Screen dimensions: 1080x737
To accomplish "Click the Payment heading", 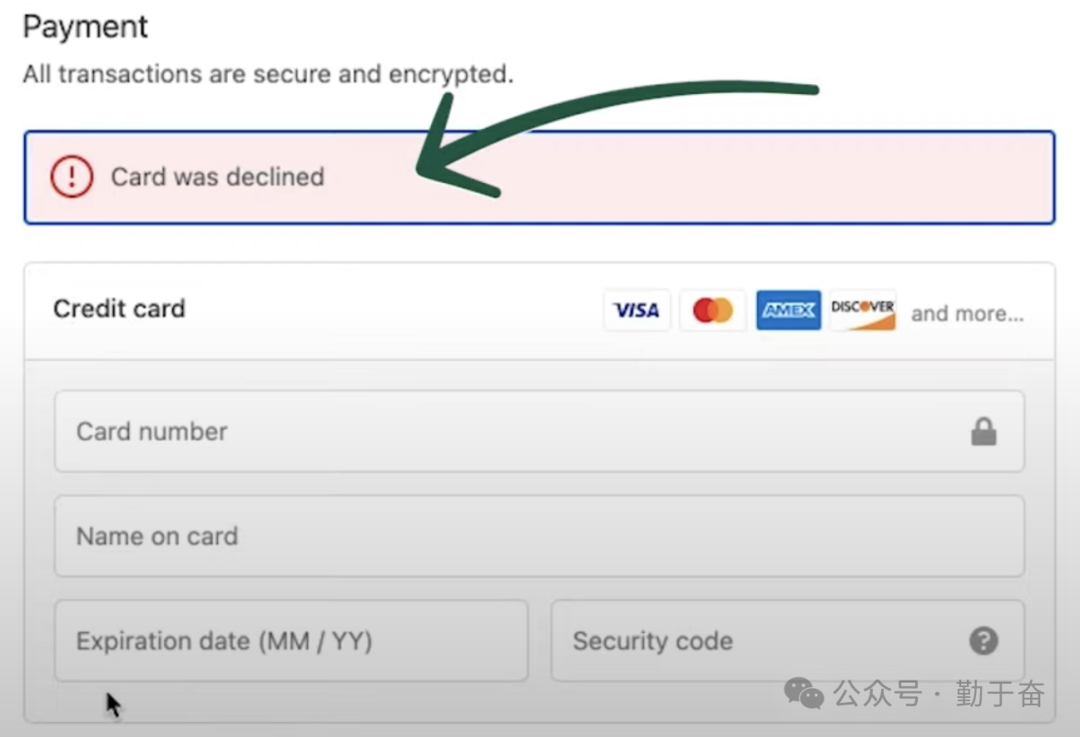I will tap(85, 27).
